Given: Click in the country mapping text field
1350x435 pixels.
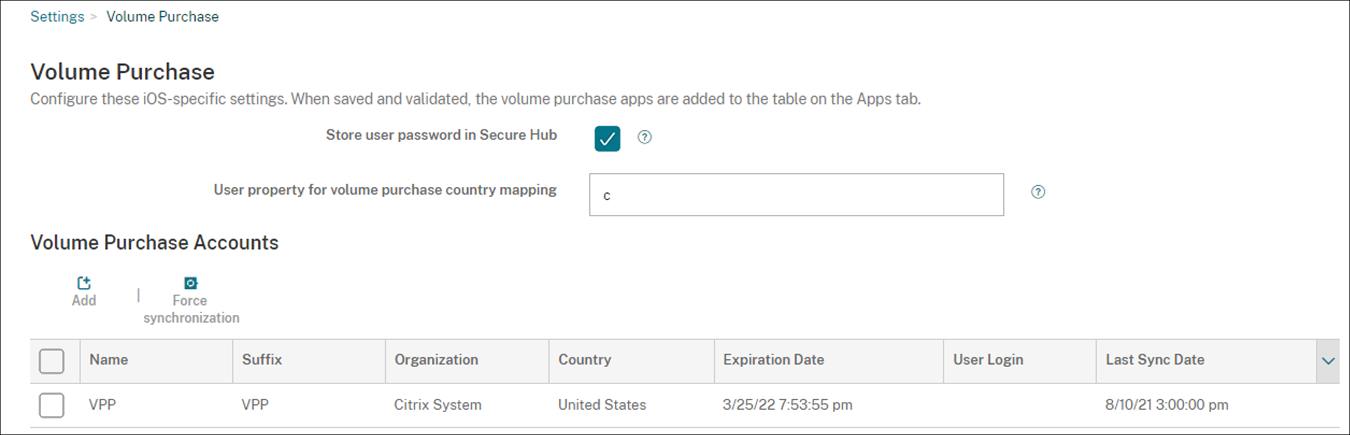Looking at the screenshot, I should pos(795,195).
